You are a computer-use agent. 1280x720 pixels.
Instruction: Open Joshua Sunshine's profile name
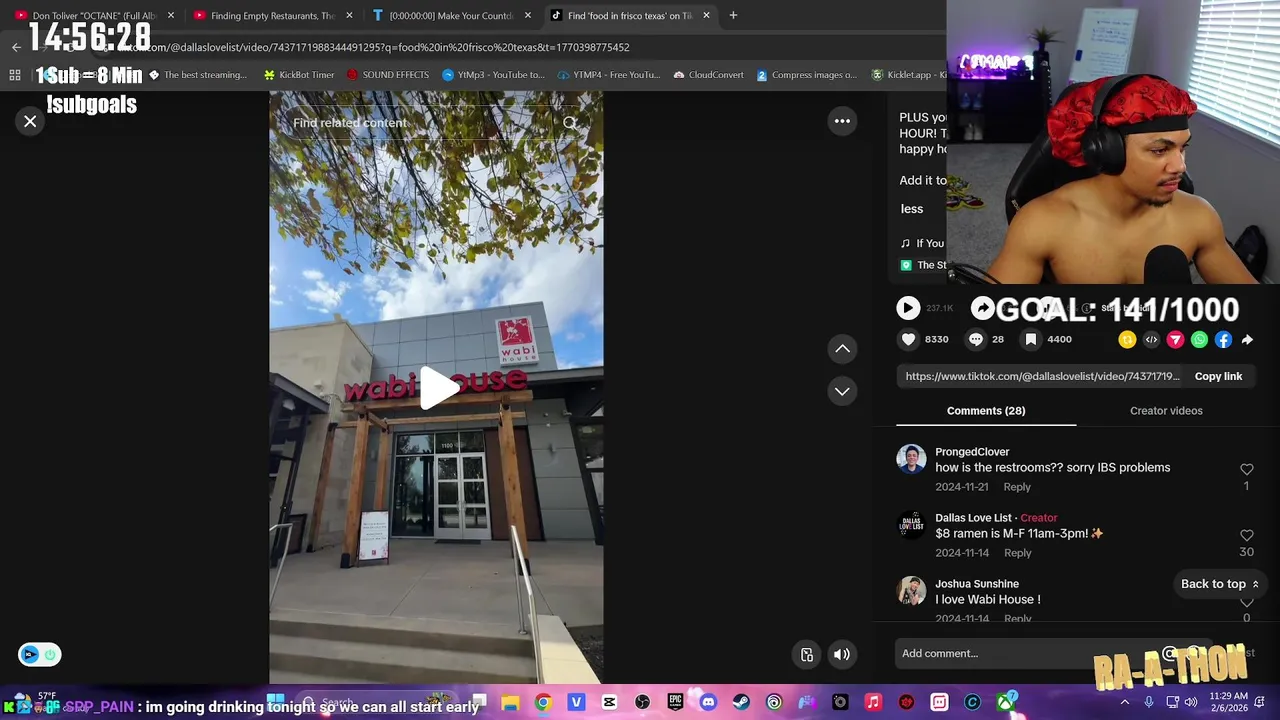click(977, 584)
